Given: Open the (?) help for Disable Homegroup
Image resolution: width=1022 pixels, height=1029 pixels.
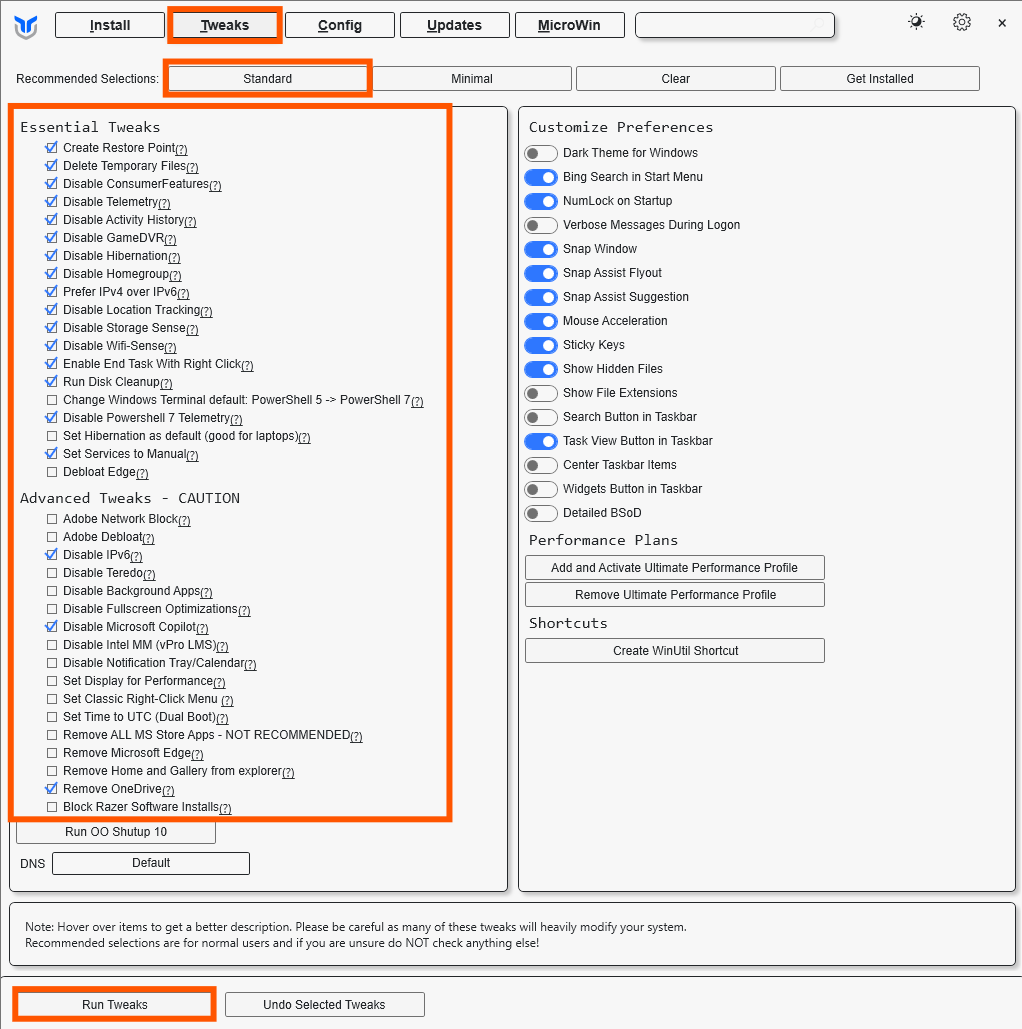Looking at the screenshot, I should coord(175,275).
